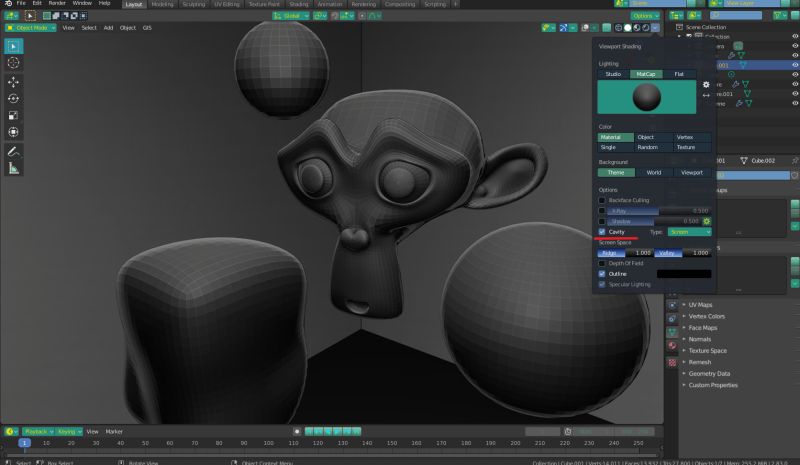Switch to solid viewport shading
Viewport: 800px width, 465px height.
[628, 28]
